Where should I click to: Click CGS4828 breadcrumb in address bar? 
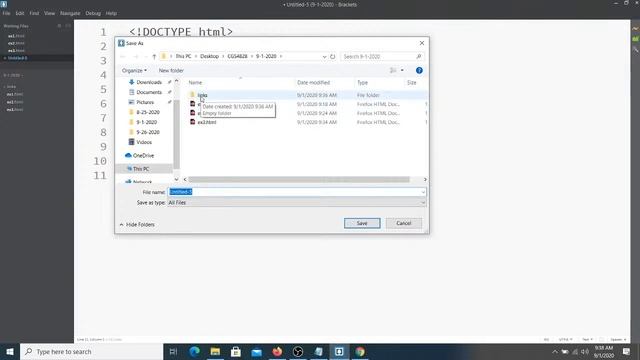pos(238,56)
